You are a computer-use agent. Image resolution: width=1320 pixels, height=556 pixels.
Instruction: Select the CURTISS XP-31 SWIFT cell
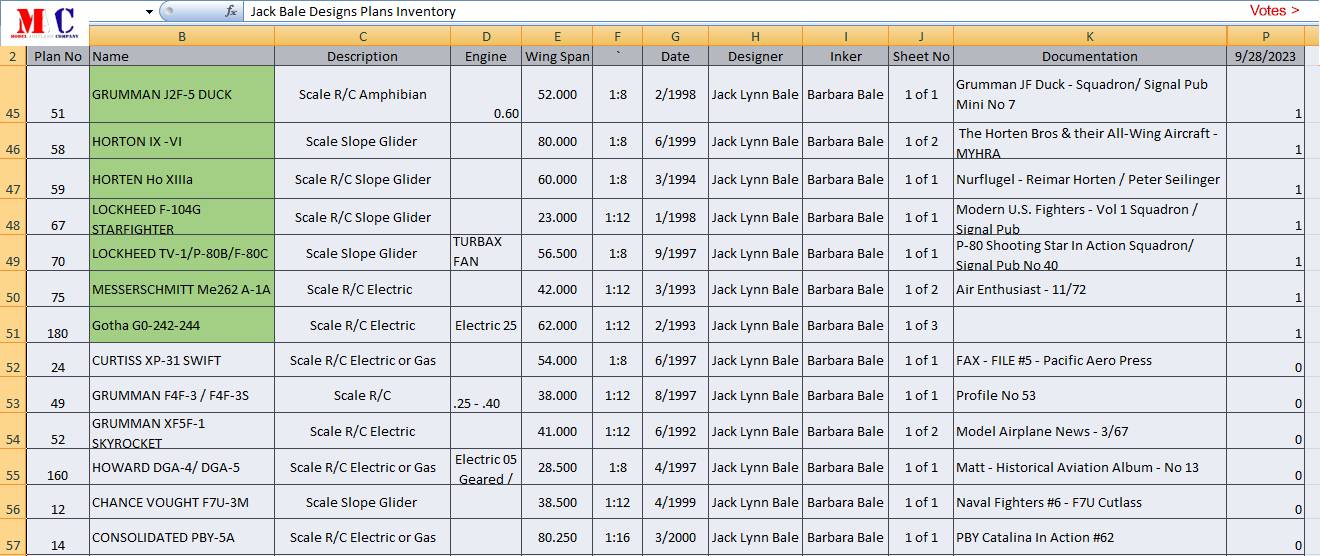tap(182, 360)
